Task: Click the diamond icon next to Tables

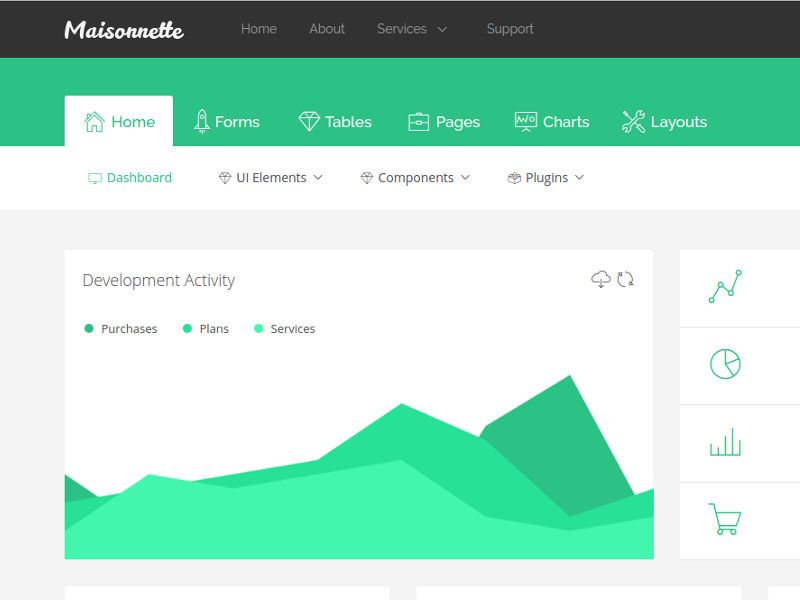Action: point(309,121)
